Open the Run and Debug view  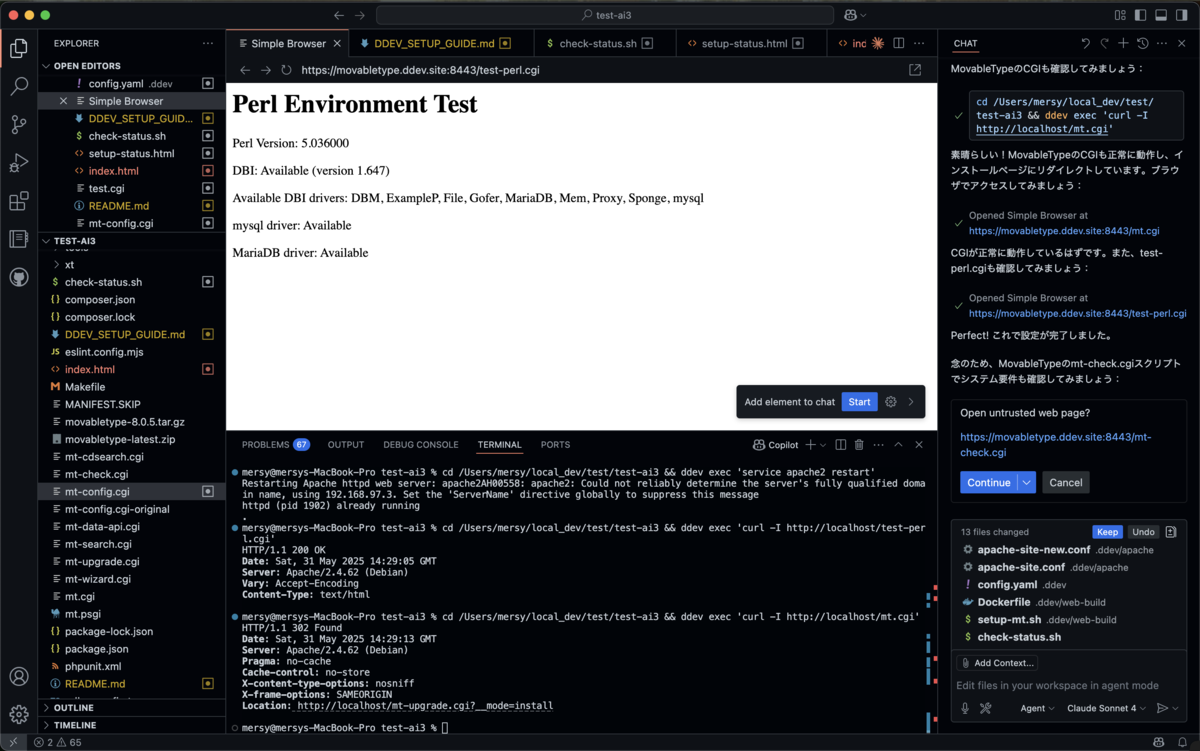click(x=18, y=163)
